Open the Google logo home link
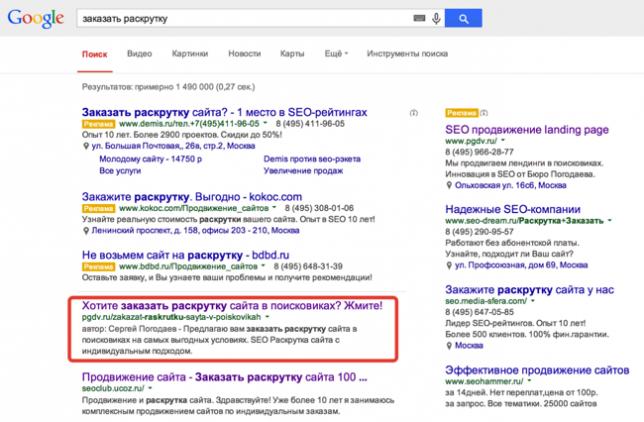 point(36,18)
